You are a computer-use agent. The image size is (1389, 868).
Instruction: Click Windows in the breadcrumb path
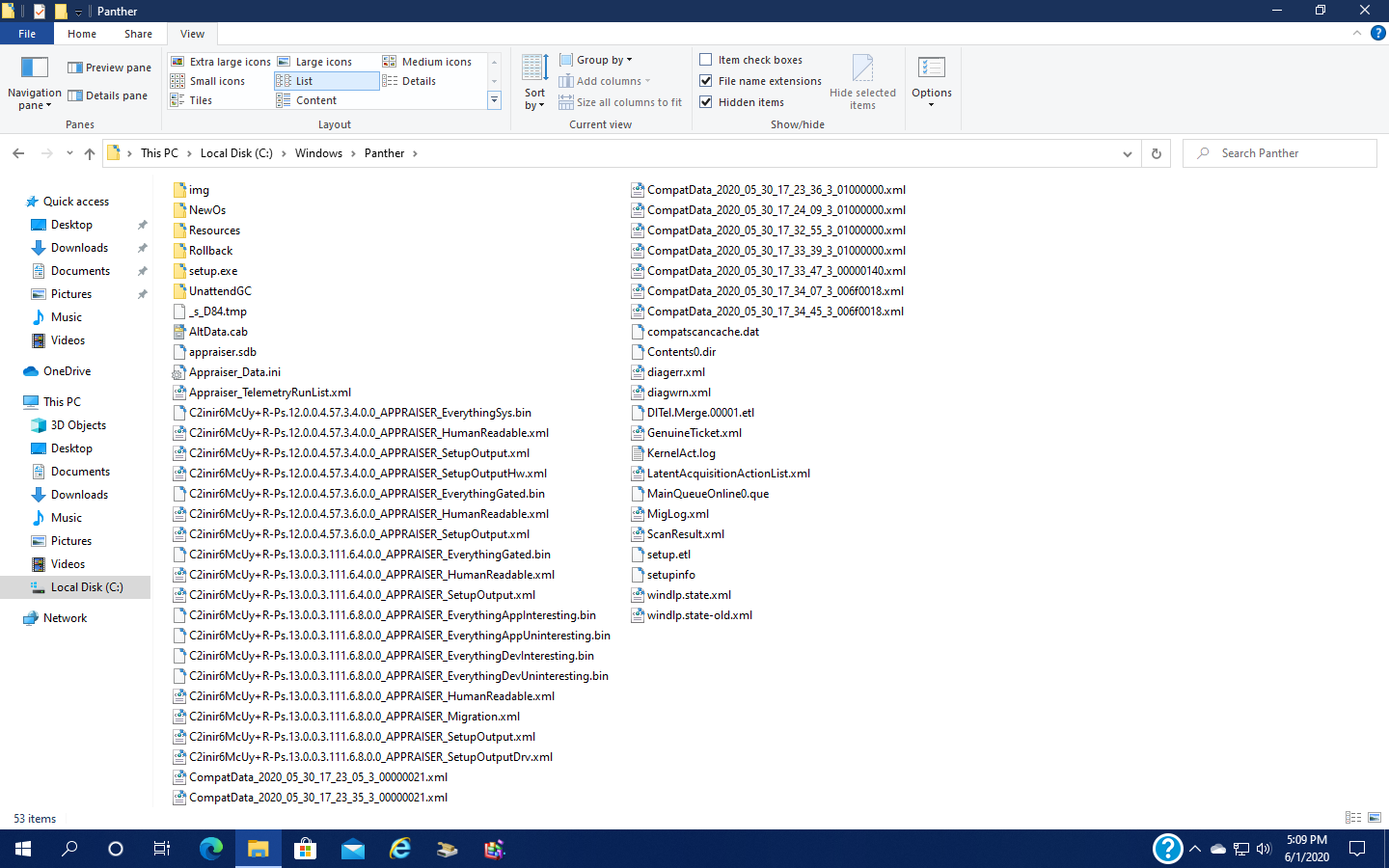click(x=318, y=153)
